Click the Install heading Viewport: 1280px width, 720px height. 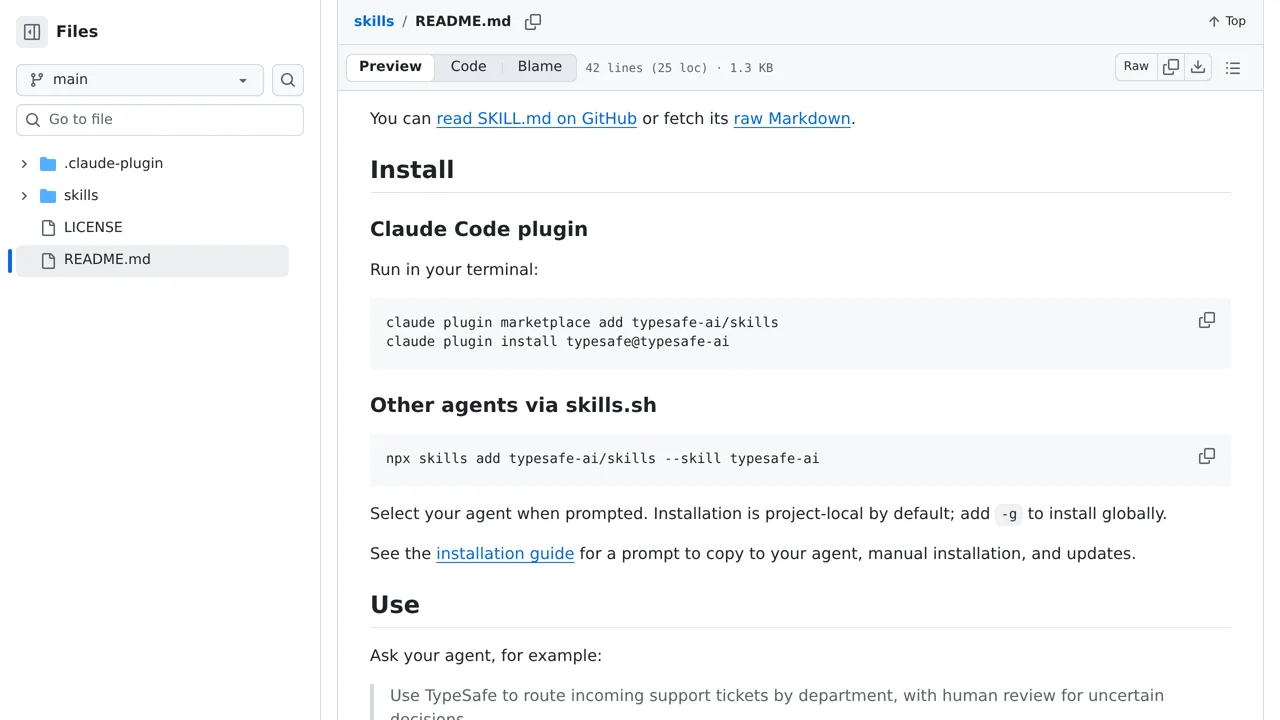(412, 170)
